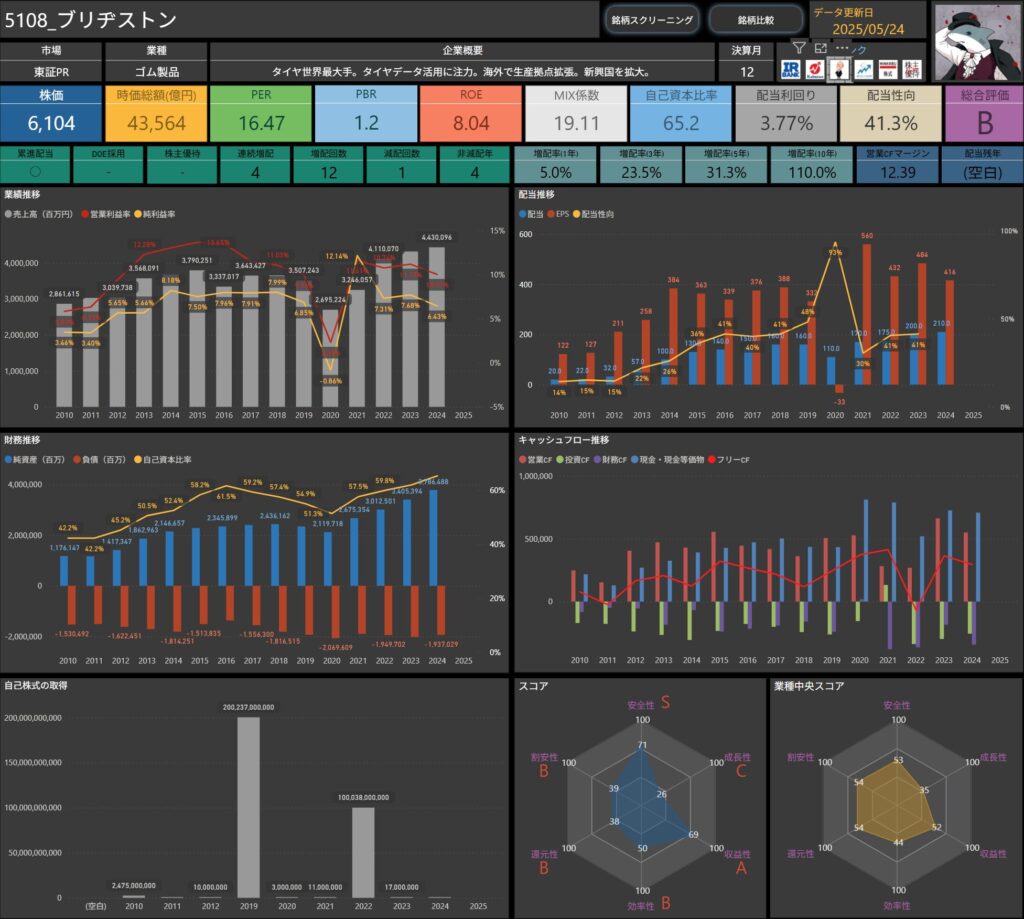Viewport: 1024px width, 919px height.
Task: Click the 配当利回り 3.77% card
Action: point(786,114)
